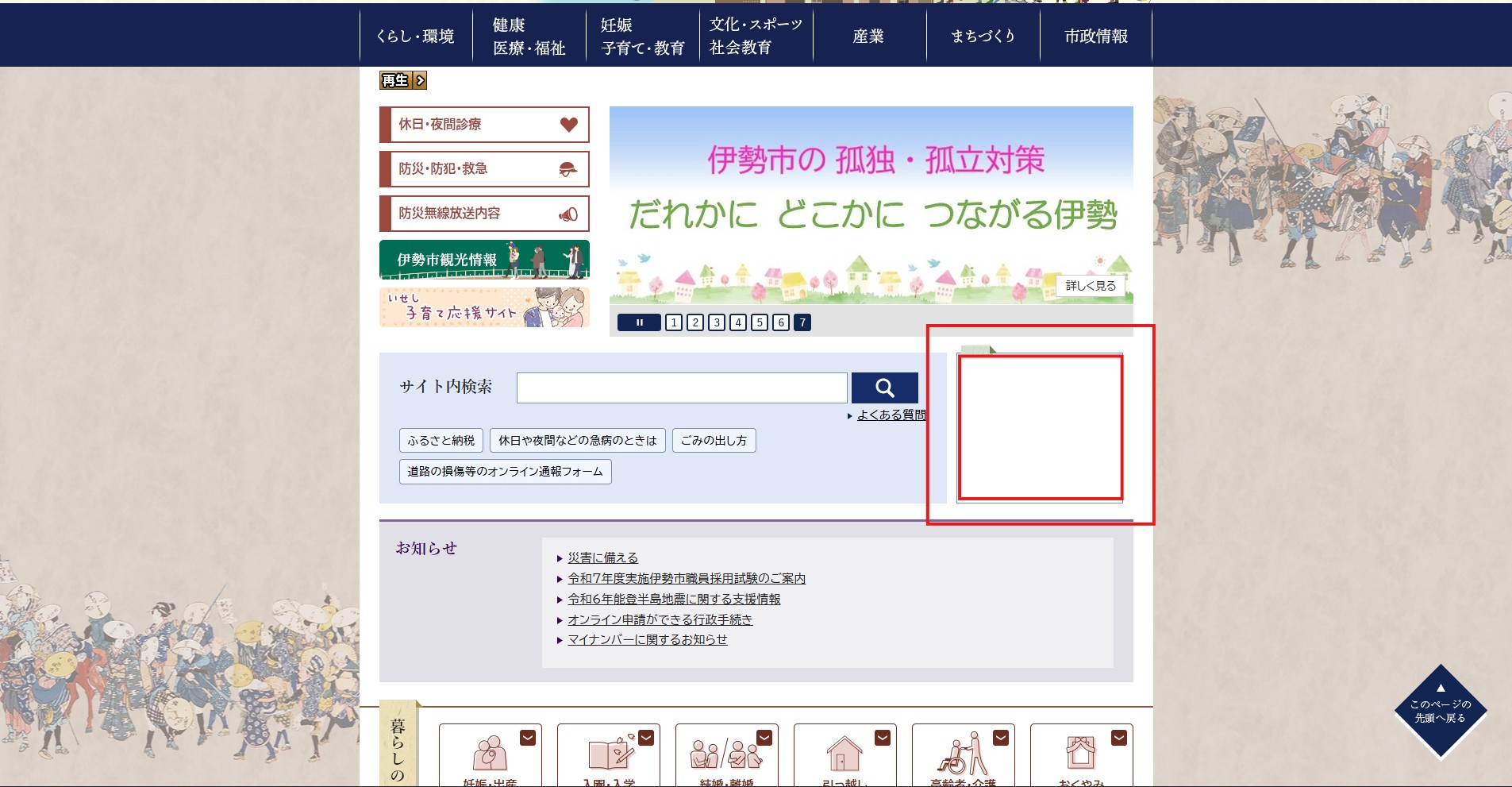Open the 市政情報 menu
The width and height of the screenshot is (1512, 787).
pyautogui.click(x=1096, y=36)
